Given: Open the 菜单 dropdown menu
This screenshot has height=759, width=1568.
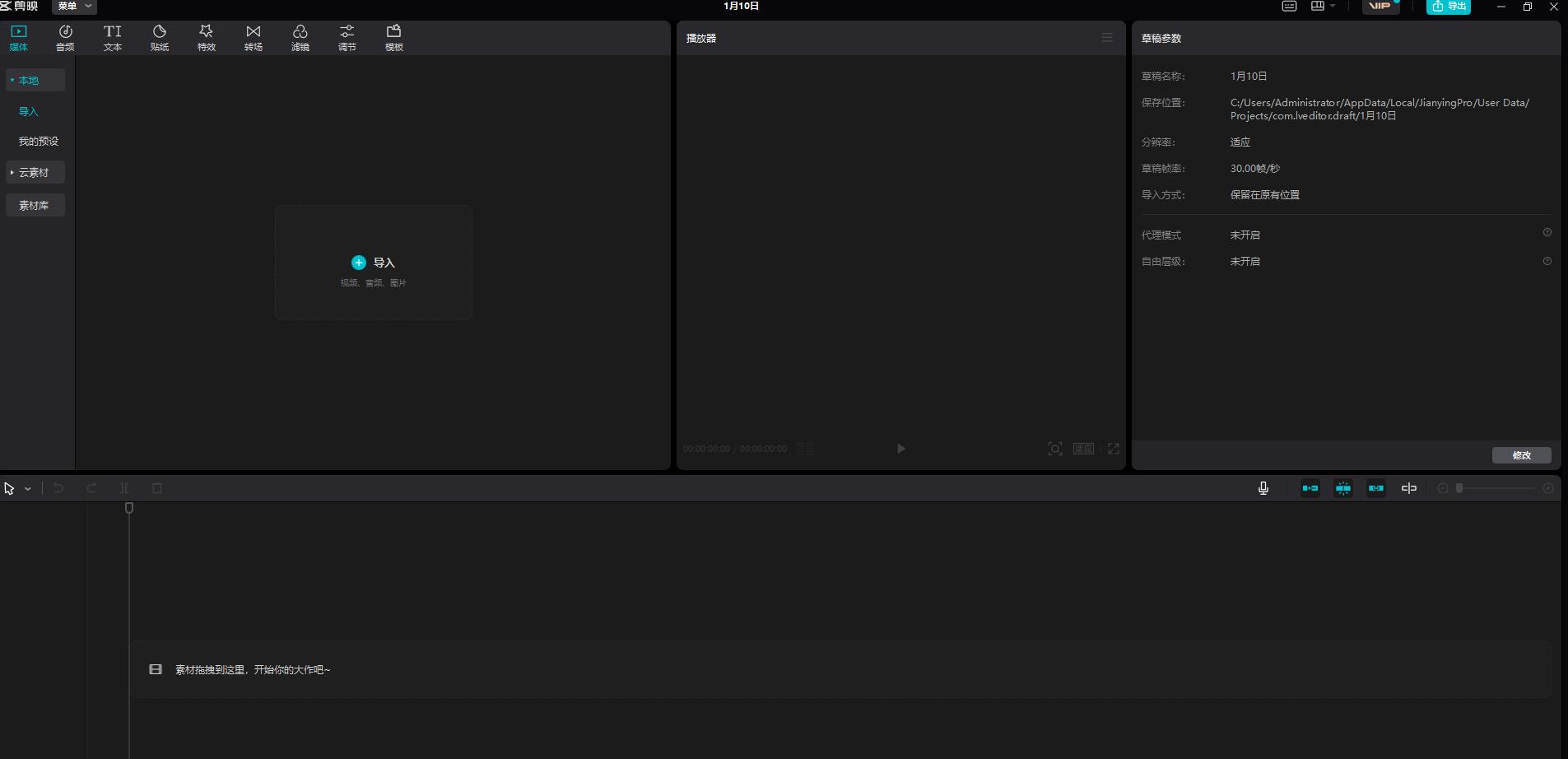Looking at the screenshot, I should tap(74, 7).
